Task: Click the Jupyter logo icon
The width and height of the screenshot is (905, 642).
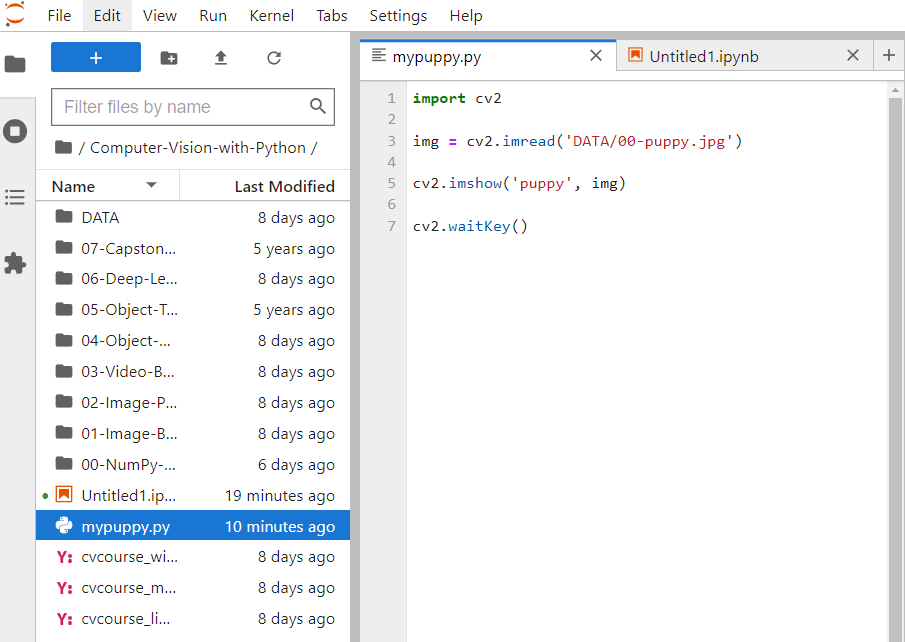Action: (x=15, y=14)
